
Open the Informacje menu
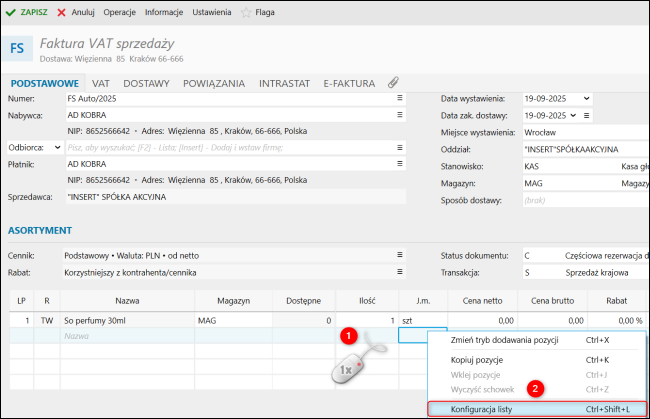pos(164,12)
